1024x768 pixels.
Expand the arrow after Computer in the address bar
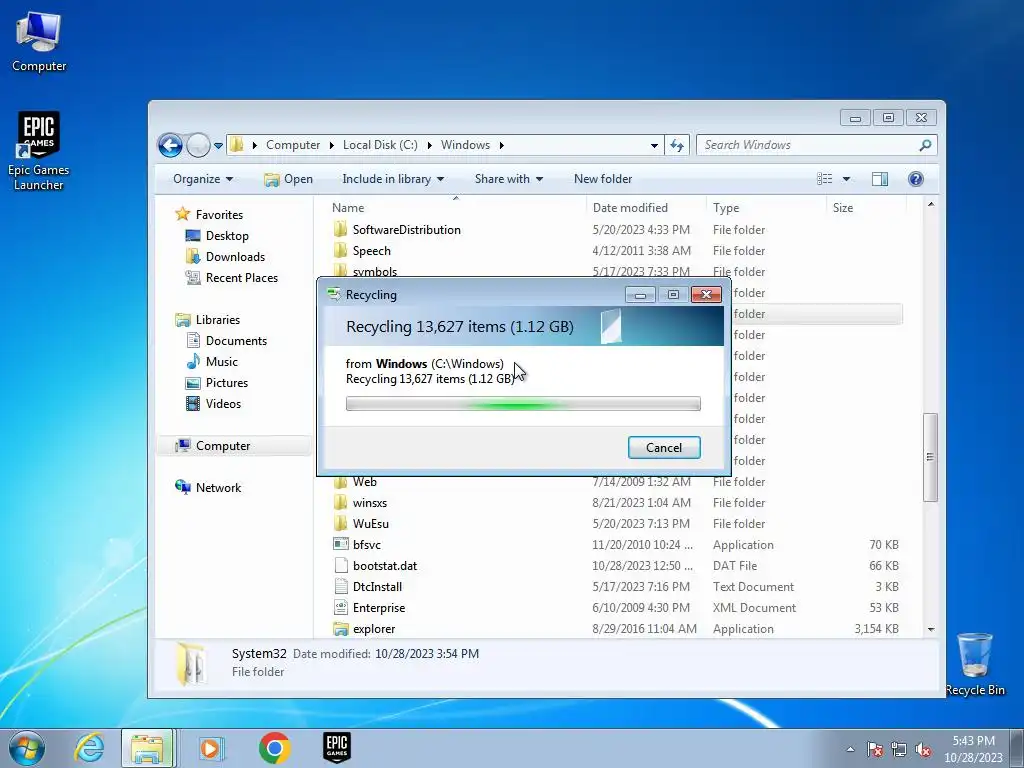click(x=332, y=145)
